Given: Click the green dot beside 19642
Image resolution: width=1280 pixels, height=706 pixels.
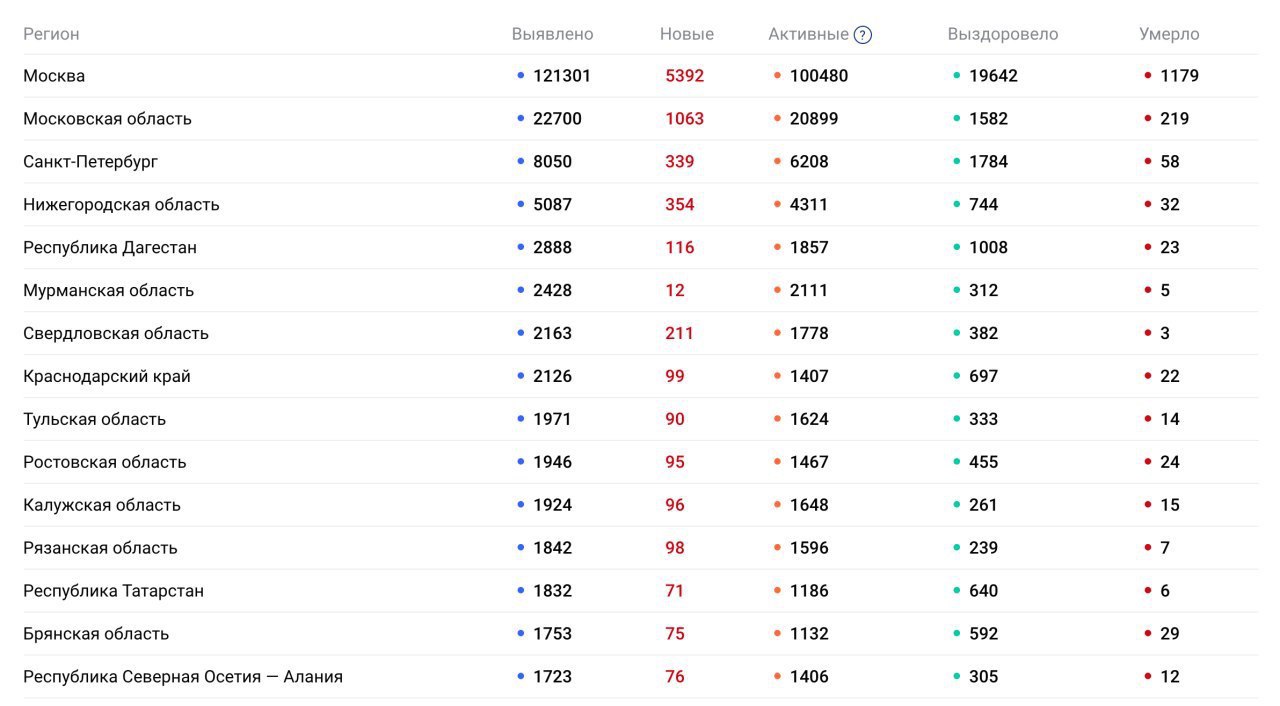Looking at the screenshot, I should pyautogui.click(x=956, y=75).
